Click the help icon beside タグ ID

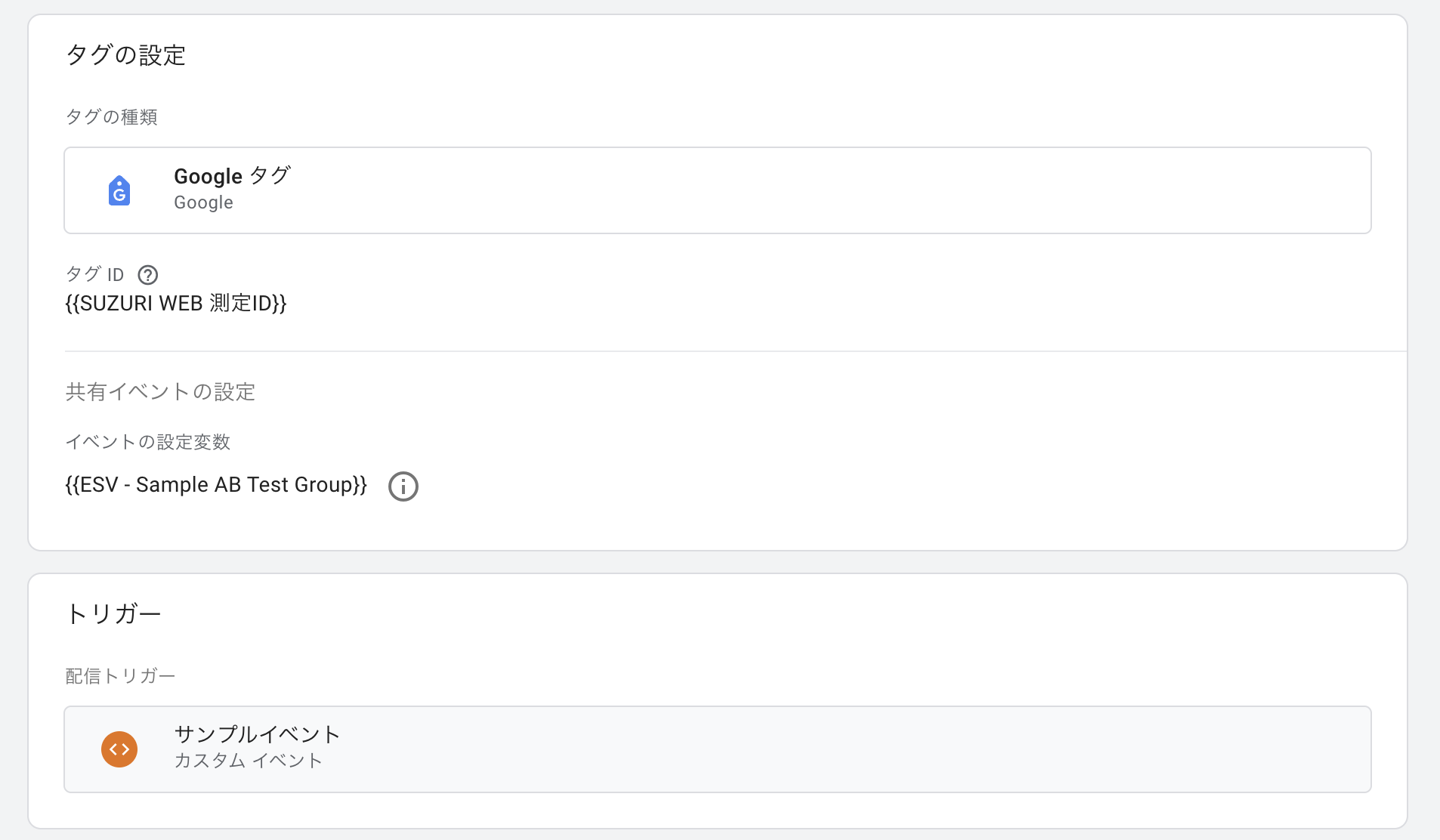tap(148, 275)
